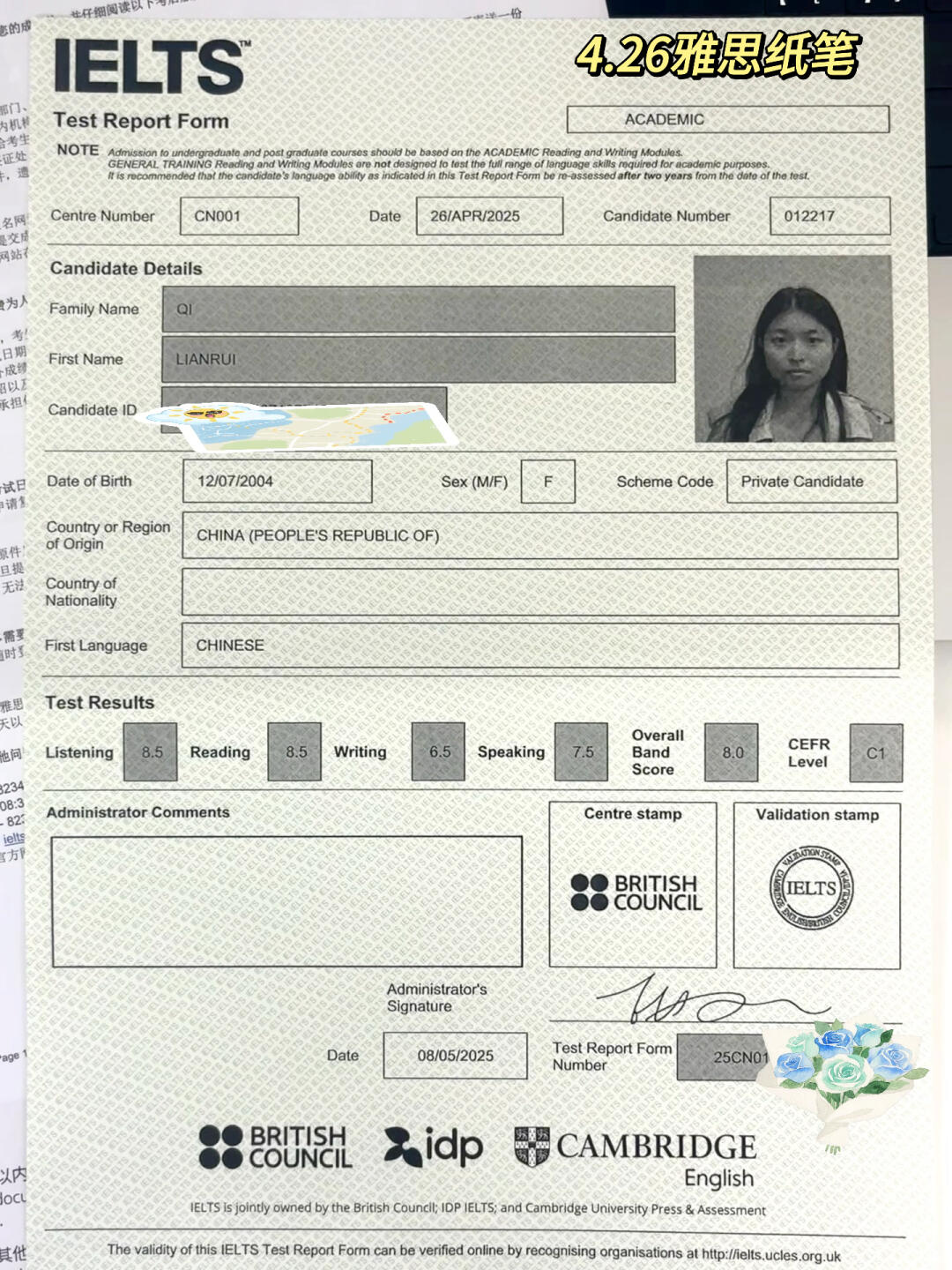Click the yellow caption "4.26雅思纸笔"
952x1270 pixels.
point(718,55)
